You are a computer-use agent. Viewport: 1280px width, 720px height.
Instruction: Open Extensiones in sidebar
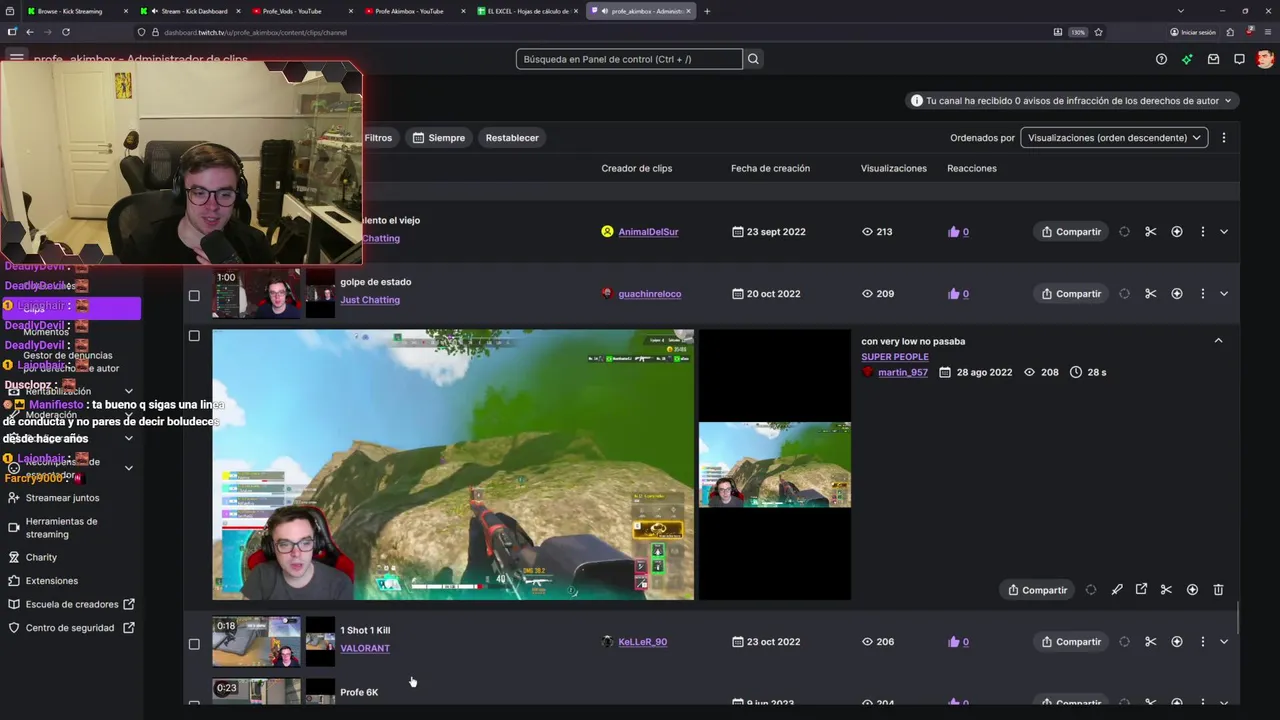51,581
